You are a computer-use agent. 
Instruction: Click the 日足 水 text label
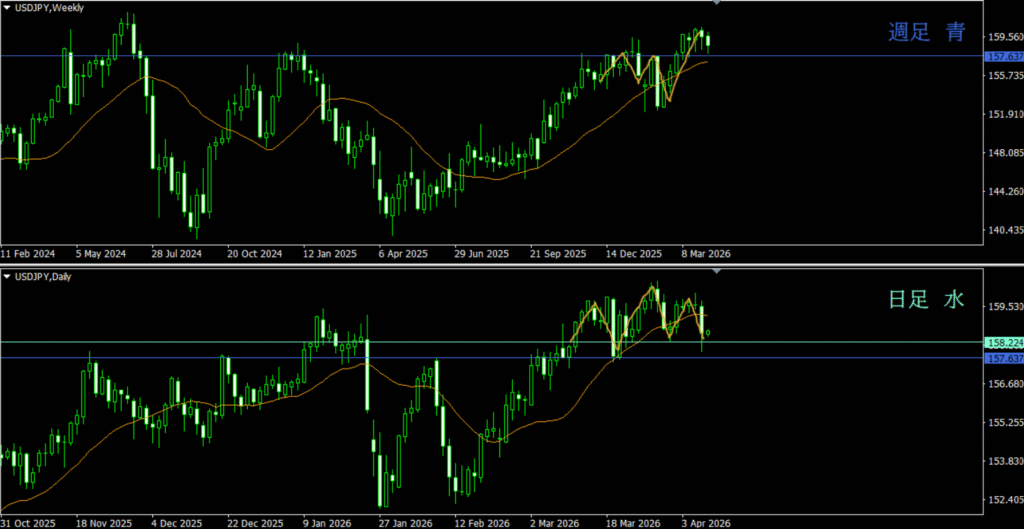pyautogui.click(x=927, y=299)
